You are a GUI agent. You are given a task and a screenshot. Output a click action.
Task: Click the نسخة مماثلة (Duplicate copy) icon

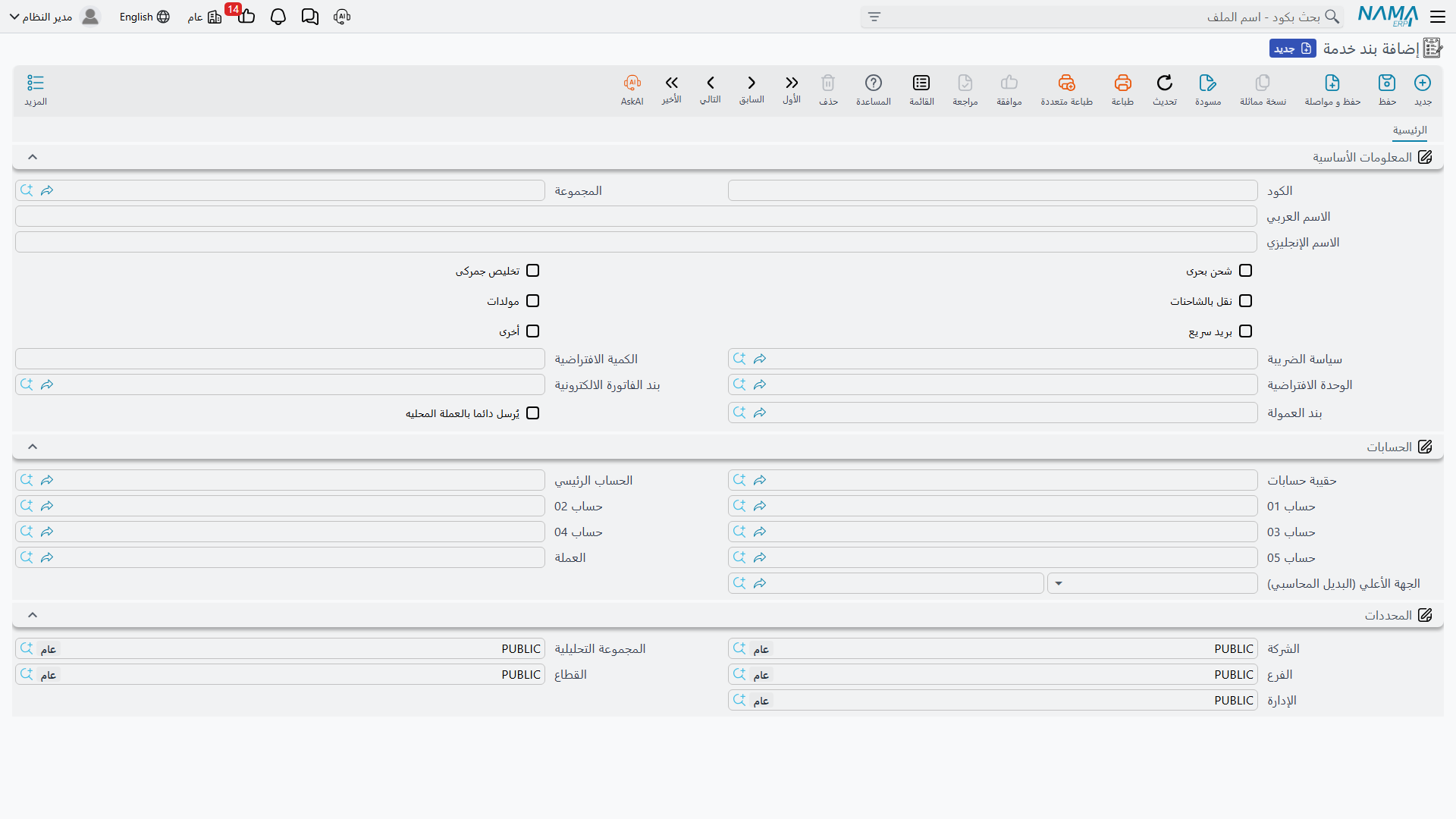pos(1263,83)
